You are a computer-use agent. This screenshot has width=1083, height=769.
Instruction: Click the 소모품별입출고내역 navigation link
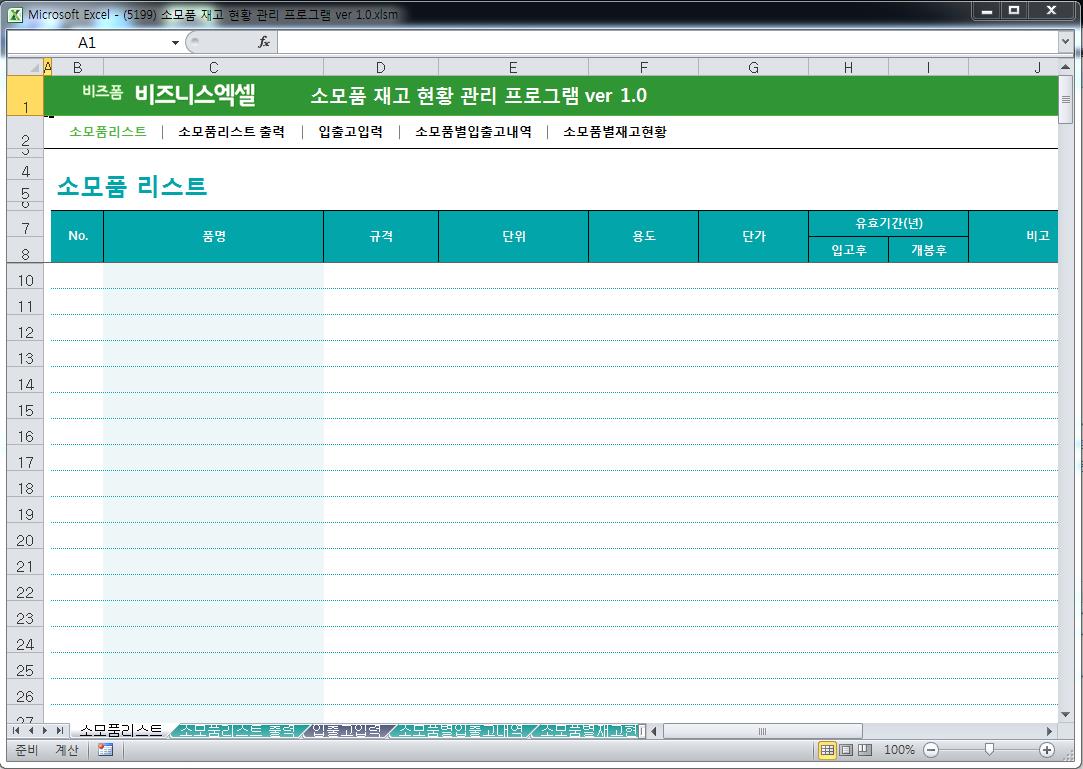[x=473, y=132]
